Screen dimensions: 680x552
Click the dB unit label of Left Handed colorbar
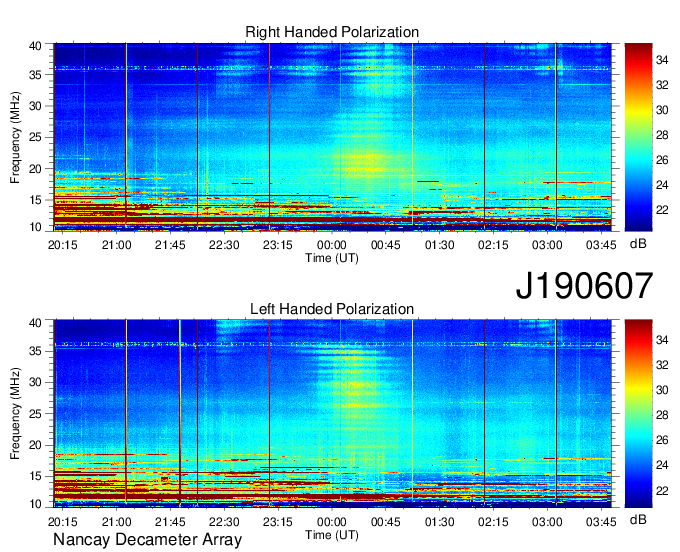[638, 519]
